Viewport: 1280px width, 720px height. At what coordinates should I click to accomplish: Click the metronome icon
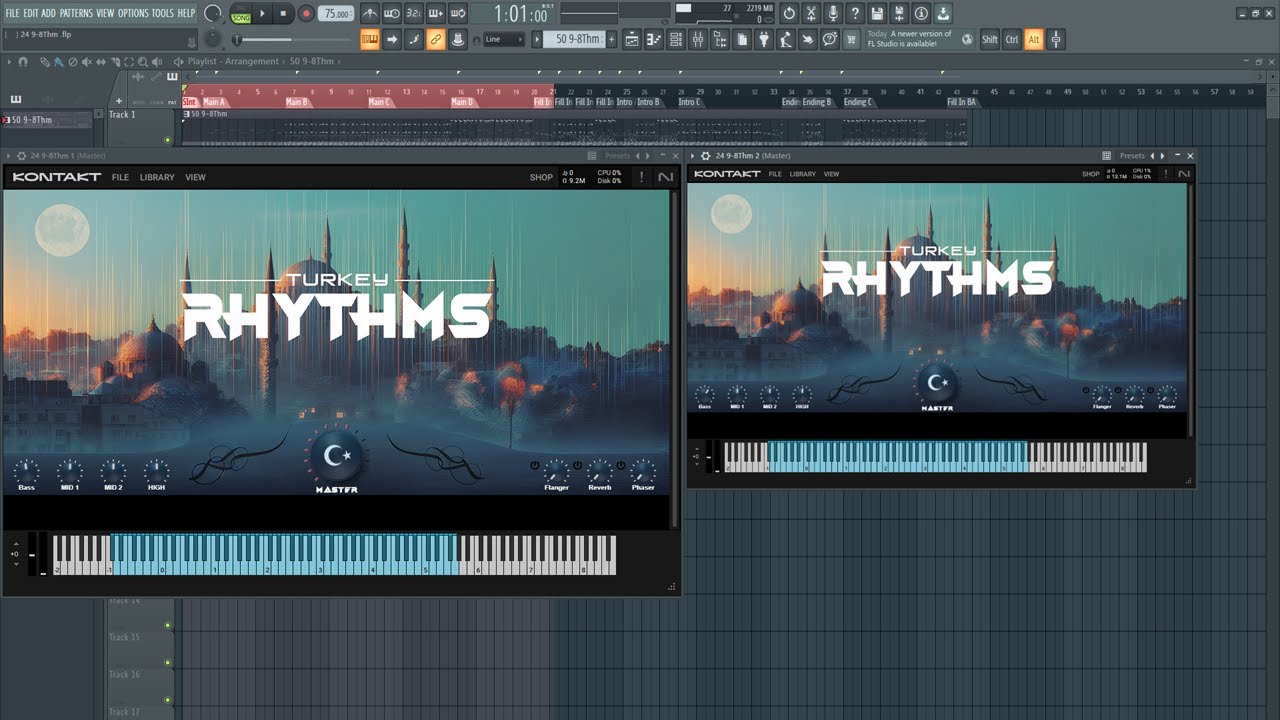click(x=370, y=14)
